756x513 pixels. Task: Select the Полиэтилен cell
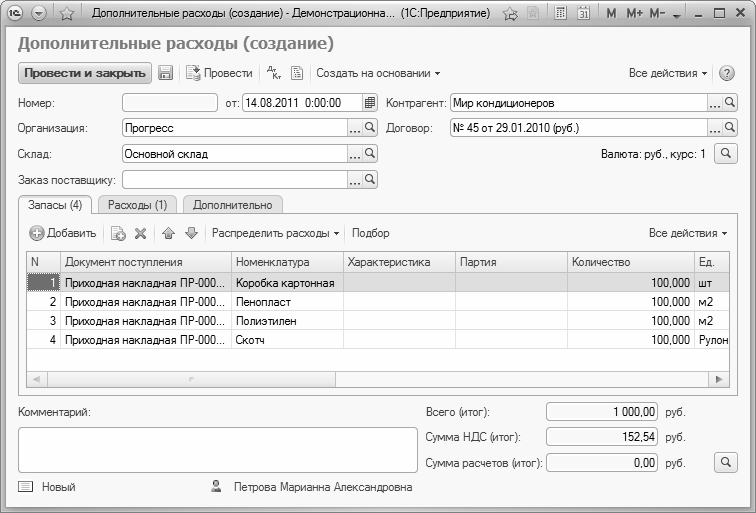pos(287,321)
